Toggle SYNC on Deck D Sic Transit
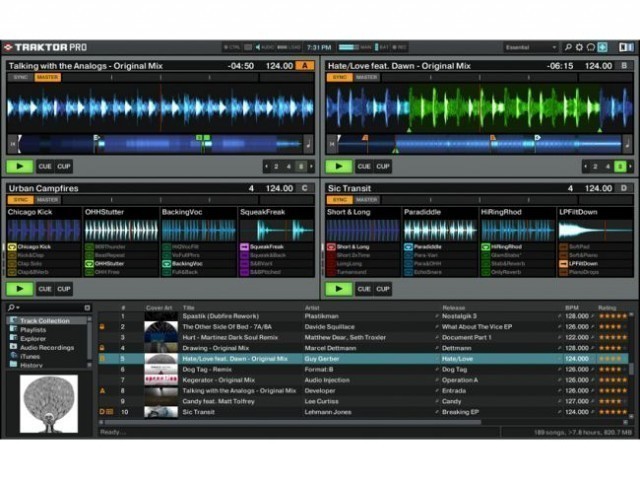 340,200
